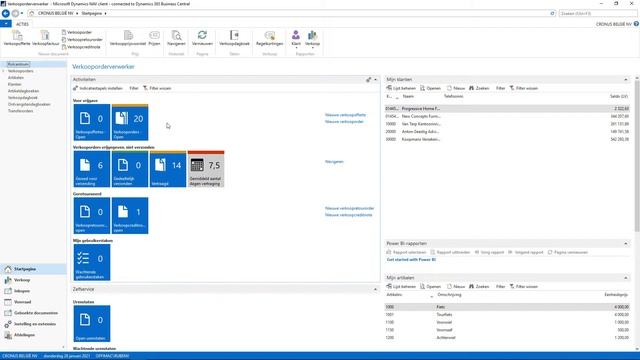Open the Wachtende gebruikerstaken tile
The width and height of the screenshot is (640, 360).
pyautogui.click(x=92, y=262)
